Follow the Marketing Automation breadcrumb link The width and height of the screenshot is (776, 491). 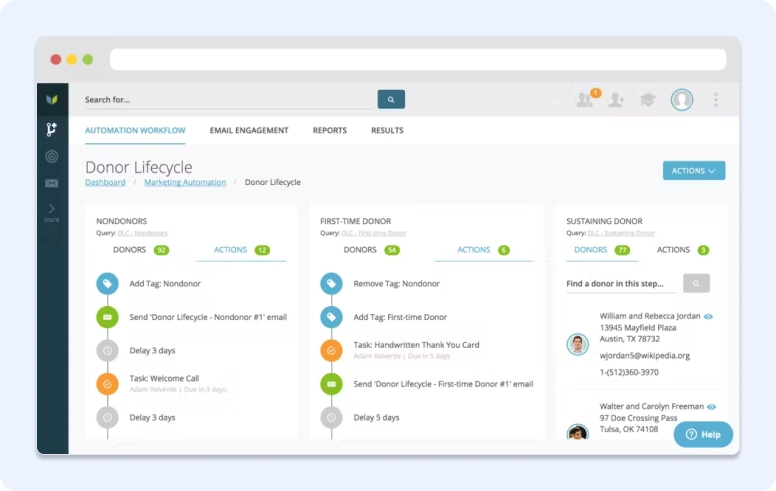coord(185,182)
